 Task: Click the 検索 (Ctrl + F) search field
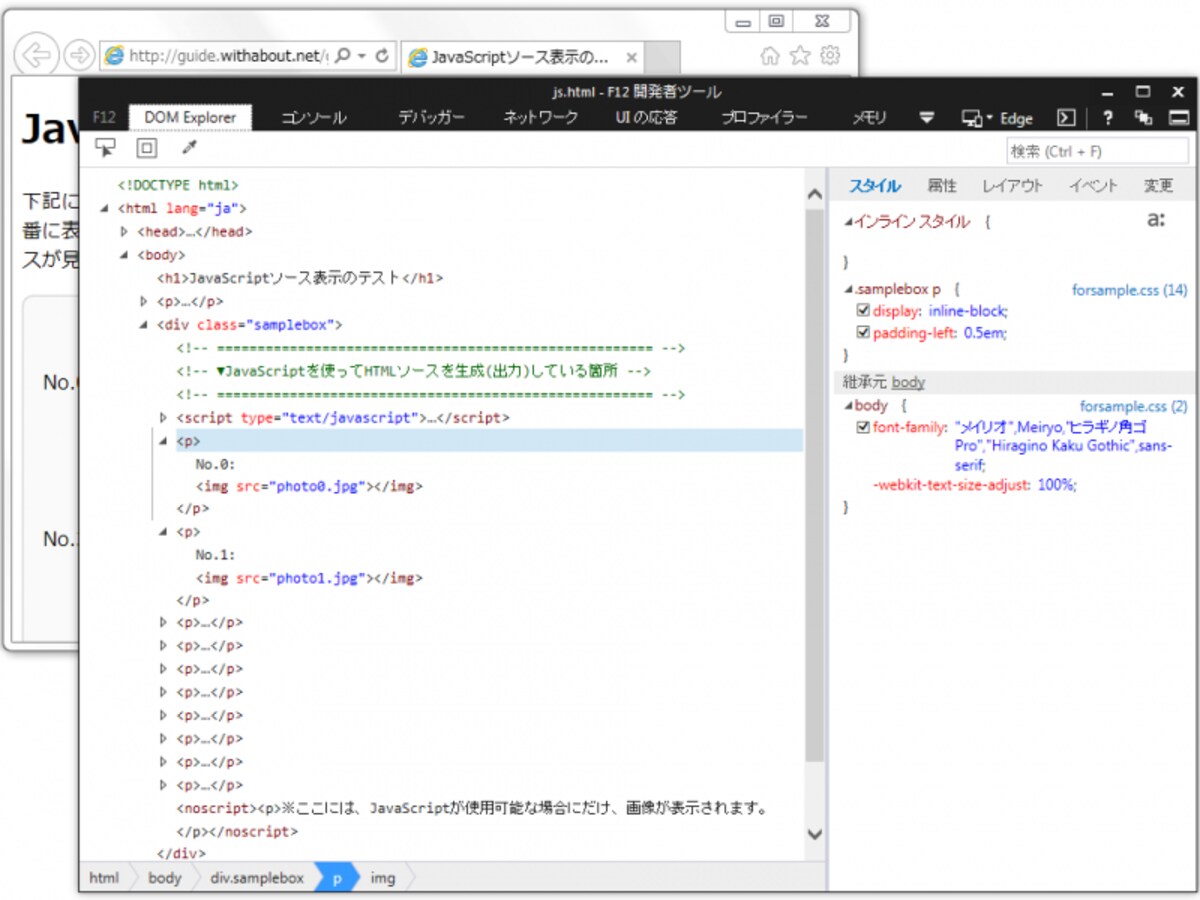coord(1097,151)
